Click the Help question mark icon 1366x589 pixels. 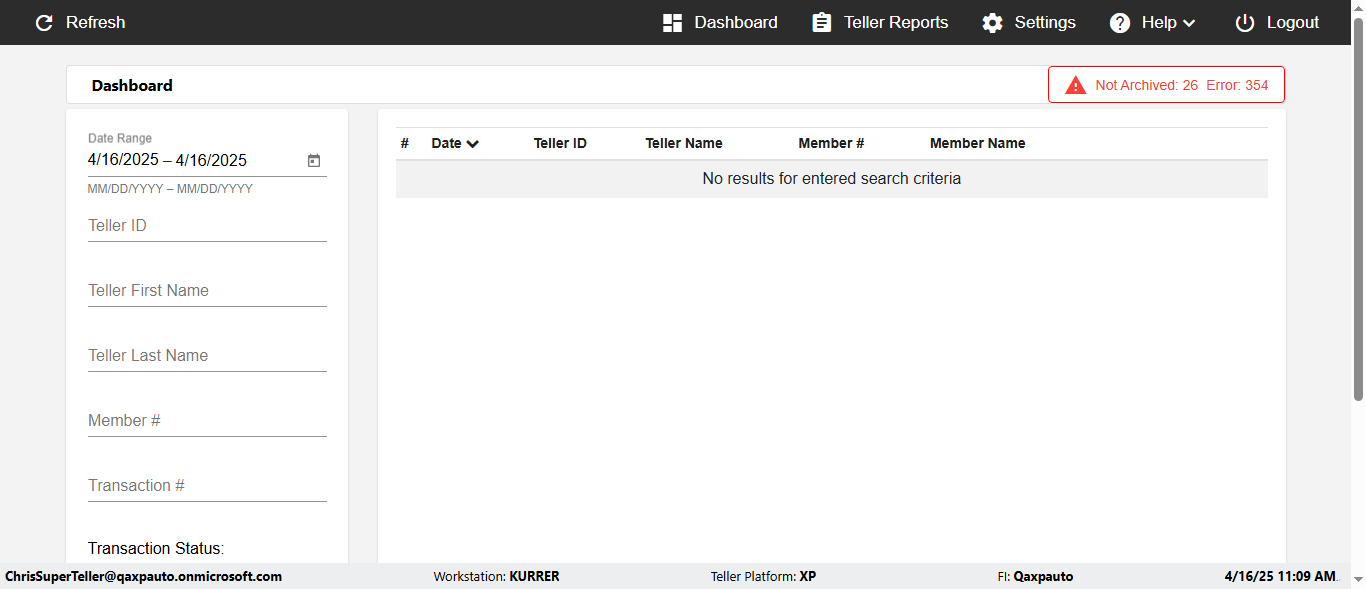pos(1120,22)
